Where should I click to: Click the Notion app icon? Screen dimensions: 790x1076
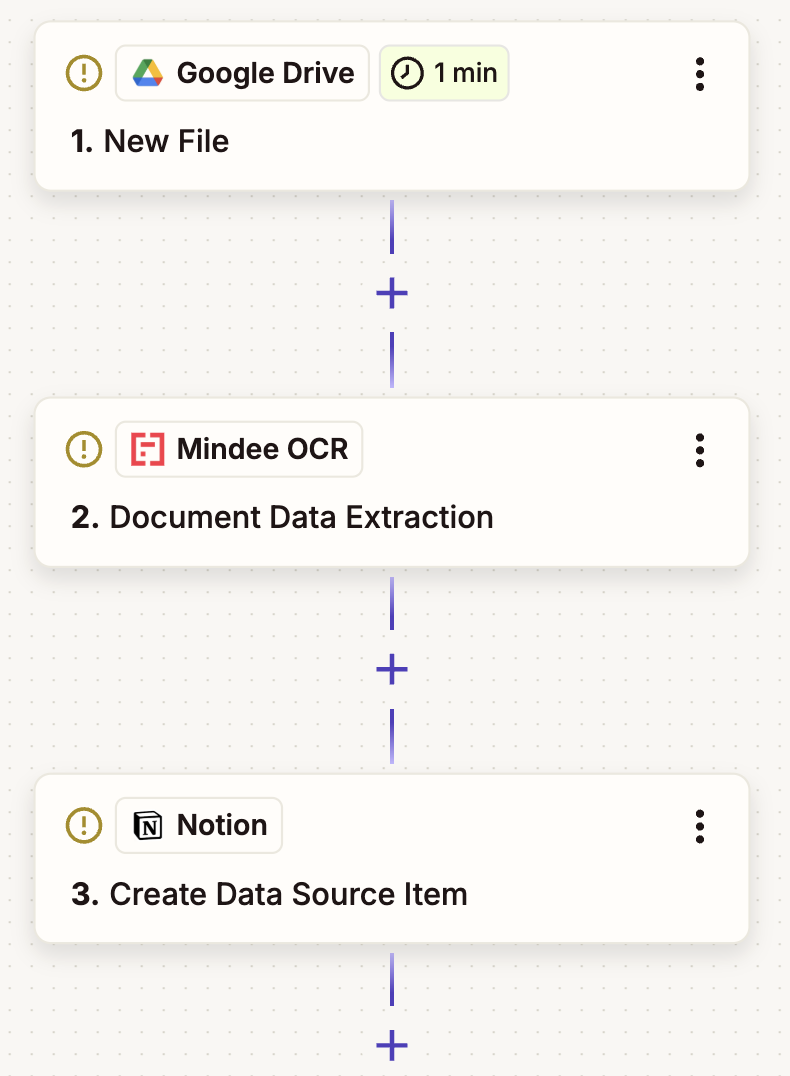tap(146, 825)
